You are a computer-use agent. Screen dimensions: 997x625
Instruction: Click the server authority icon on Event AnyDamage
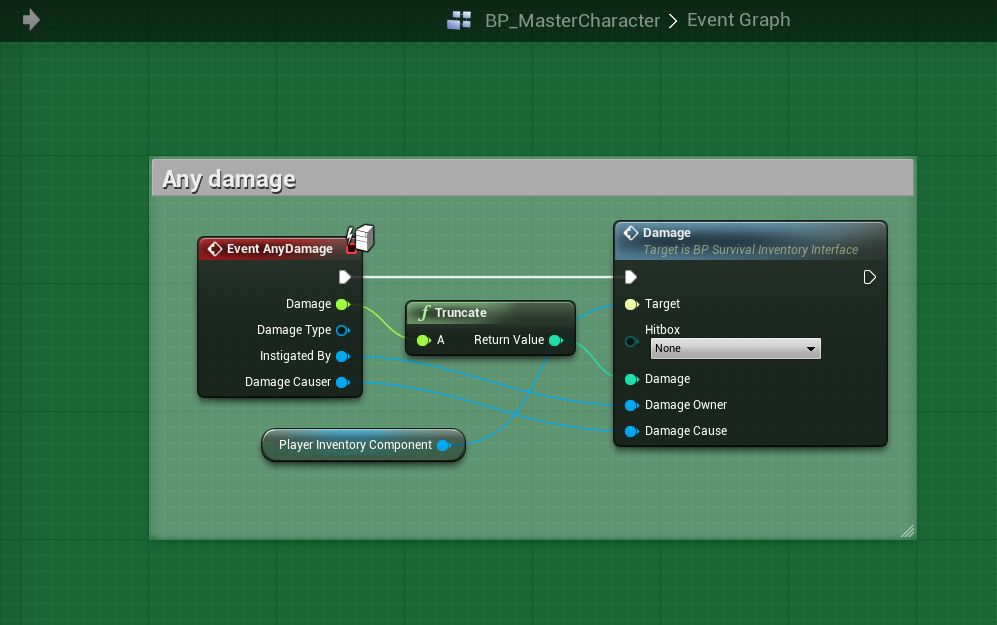tap(361, 238)
